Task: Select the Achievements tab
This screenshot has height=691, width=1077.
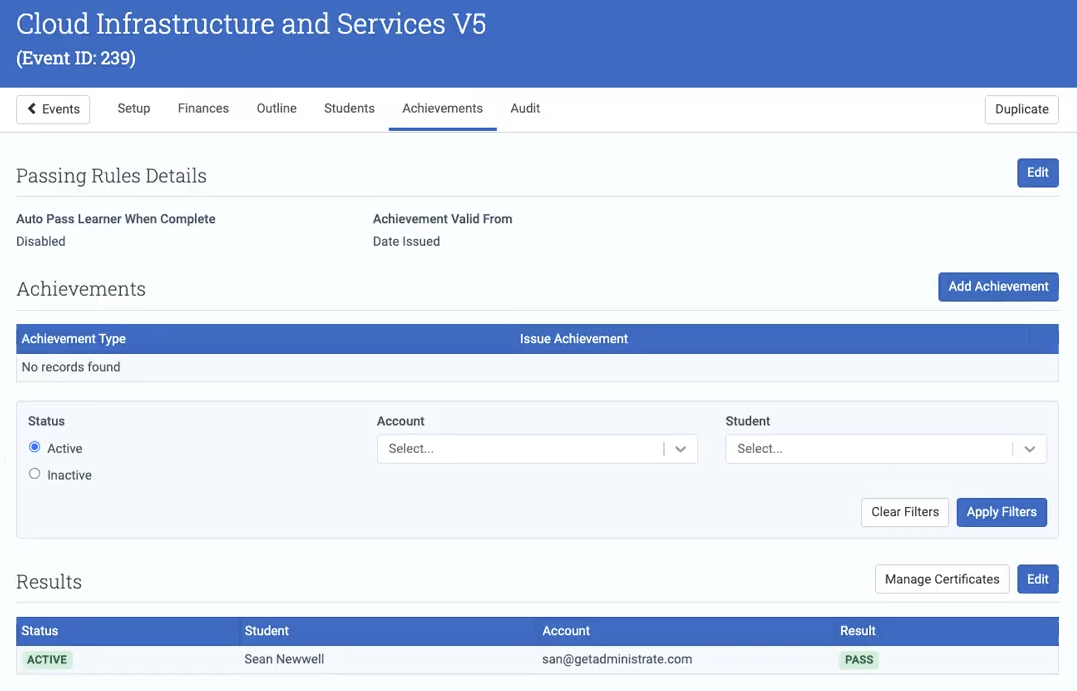Action: click(442, 109)
